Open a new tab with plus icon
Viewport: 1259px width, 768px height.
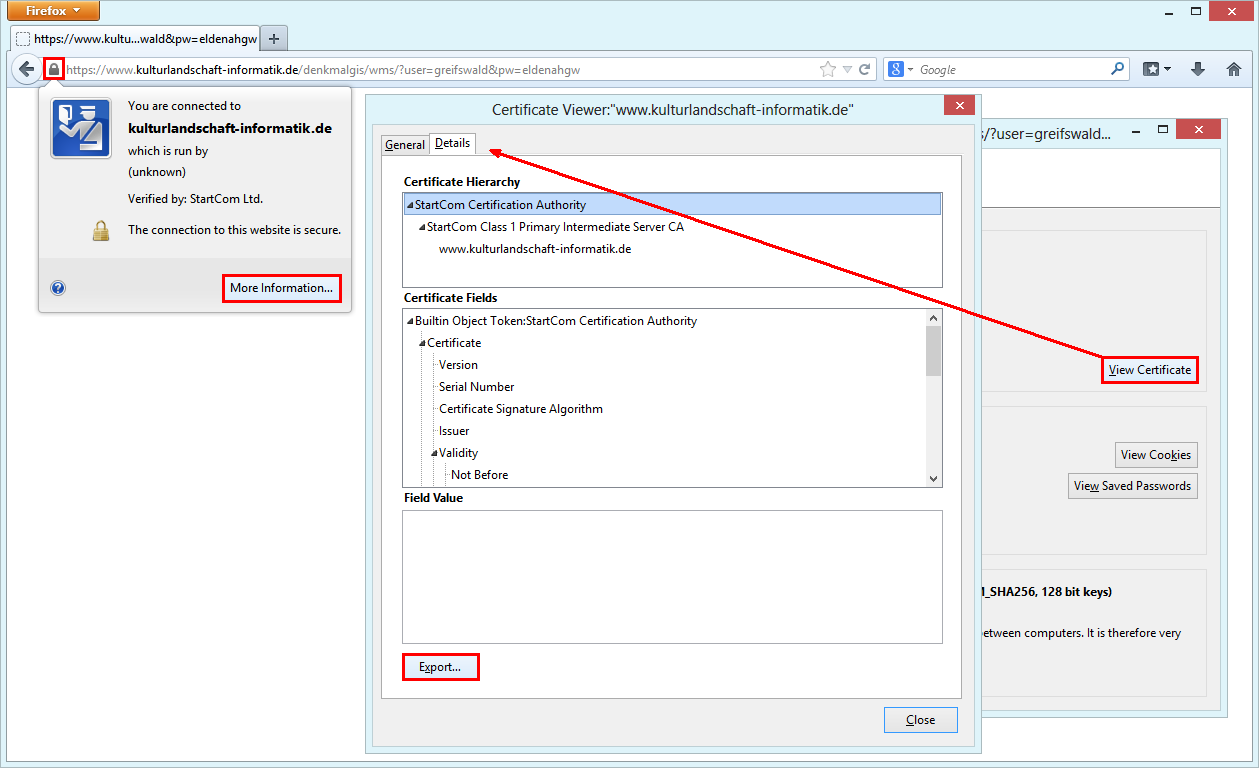(x=273, y=39)
